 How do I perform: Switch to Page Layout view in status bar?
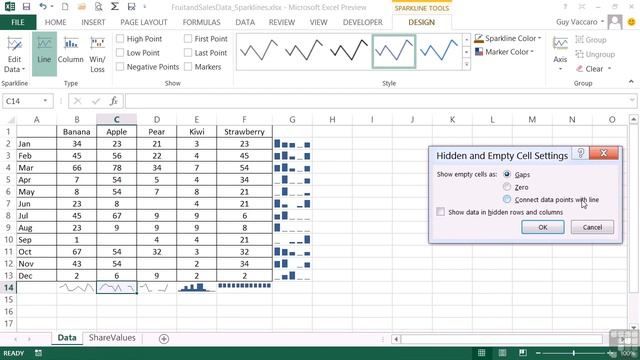pos(502,353)
